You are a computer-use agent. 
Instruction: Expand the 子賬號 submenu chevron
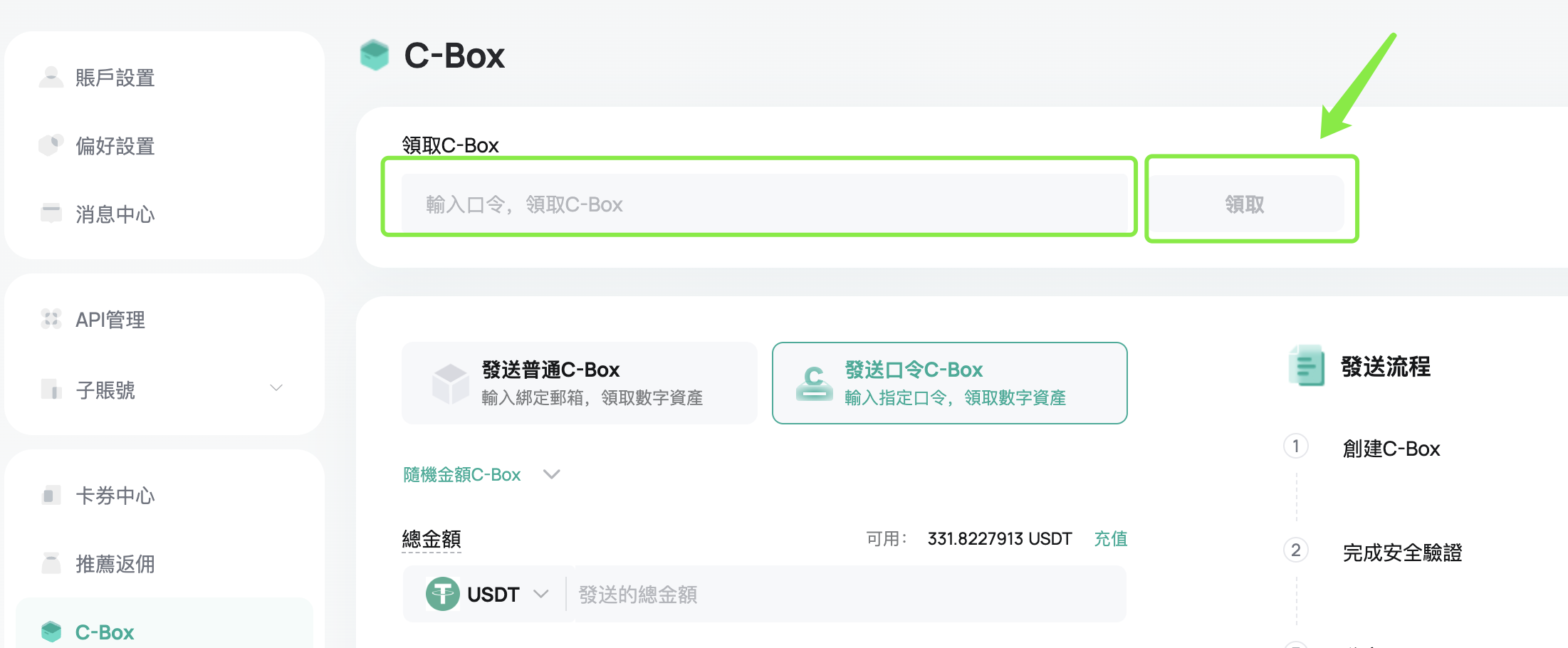pyautogui.click(x=276, y=389)
